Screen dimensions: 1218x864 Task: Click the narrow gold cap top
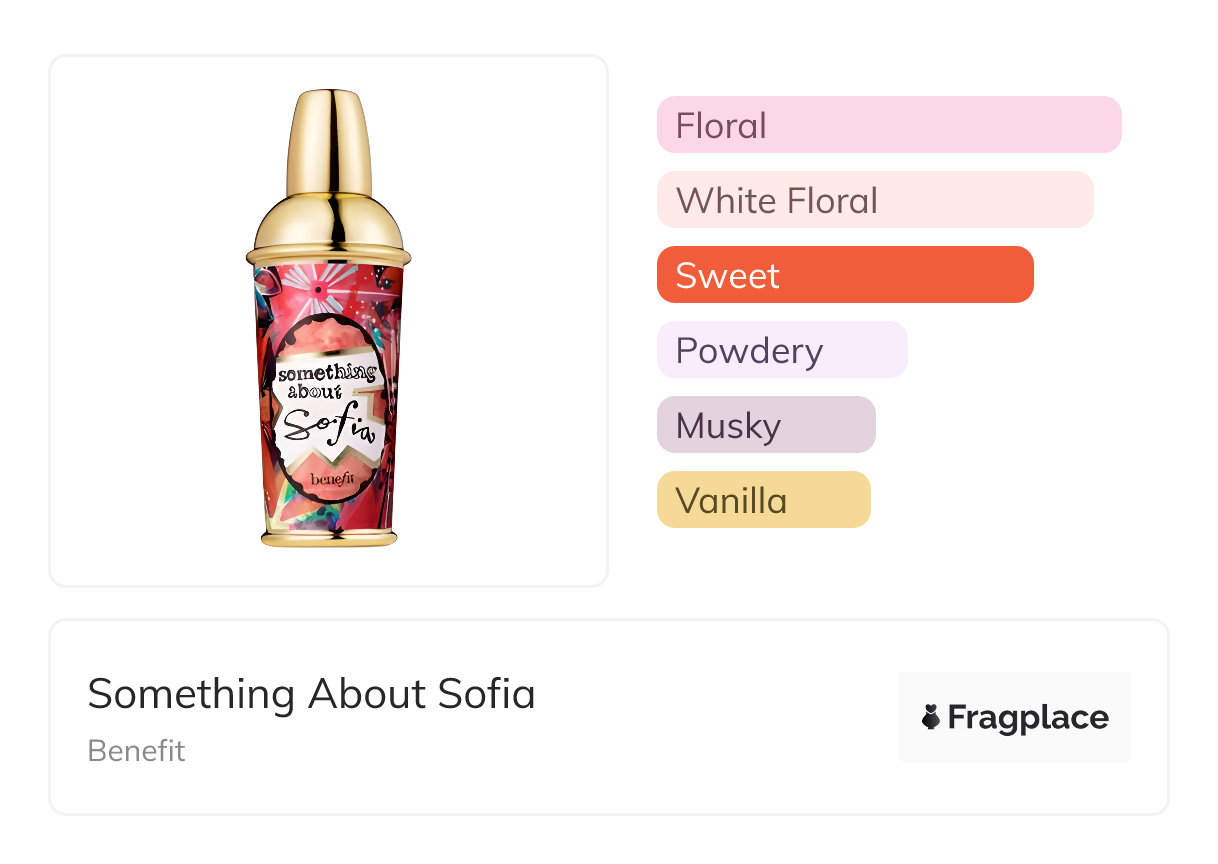point(329,140)
